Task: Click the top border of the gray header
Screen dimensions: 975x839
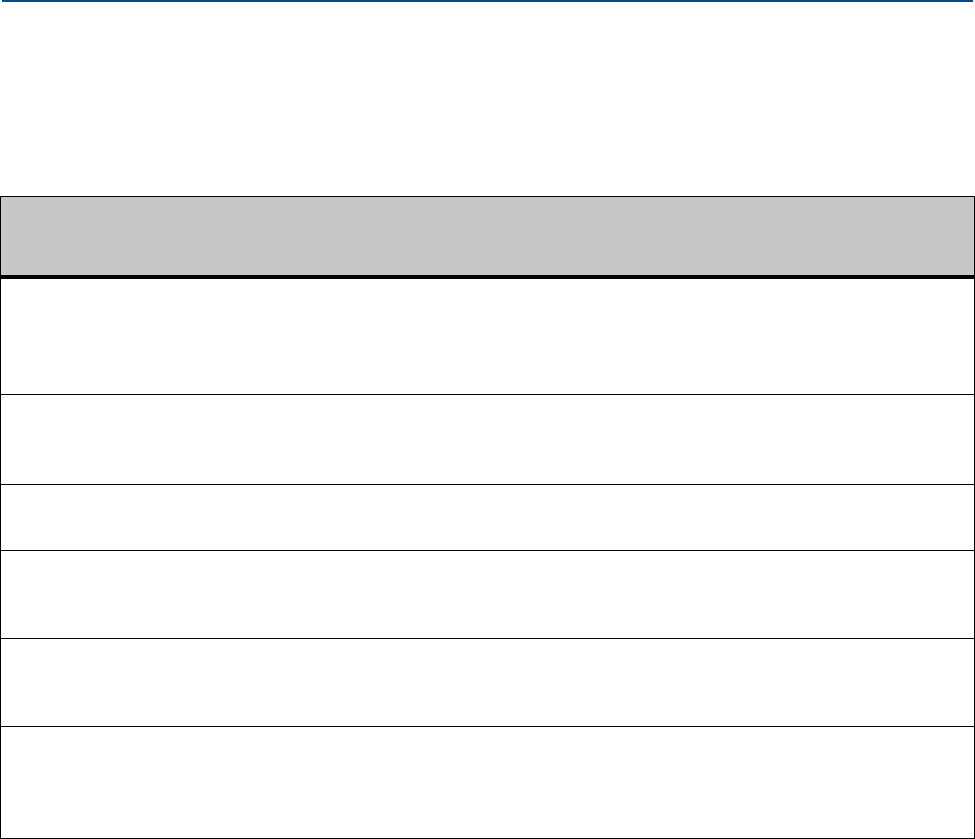Action: point(487,197)
